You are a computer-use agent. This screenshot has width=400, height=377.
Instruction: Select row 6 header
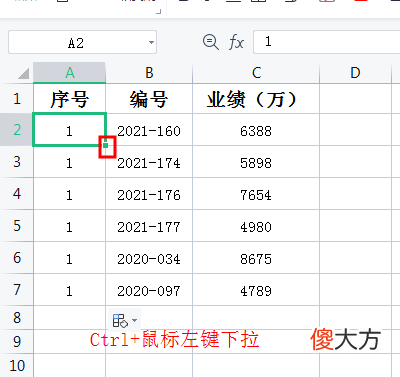[17, 258]
